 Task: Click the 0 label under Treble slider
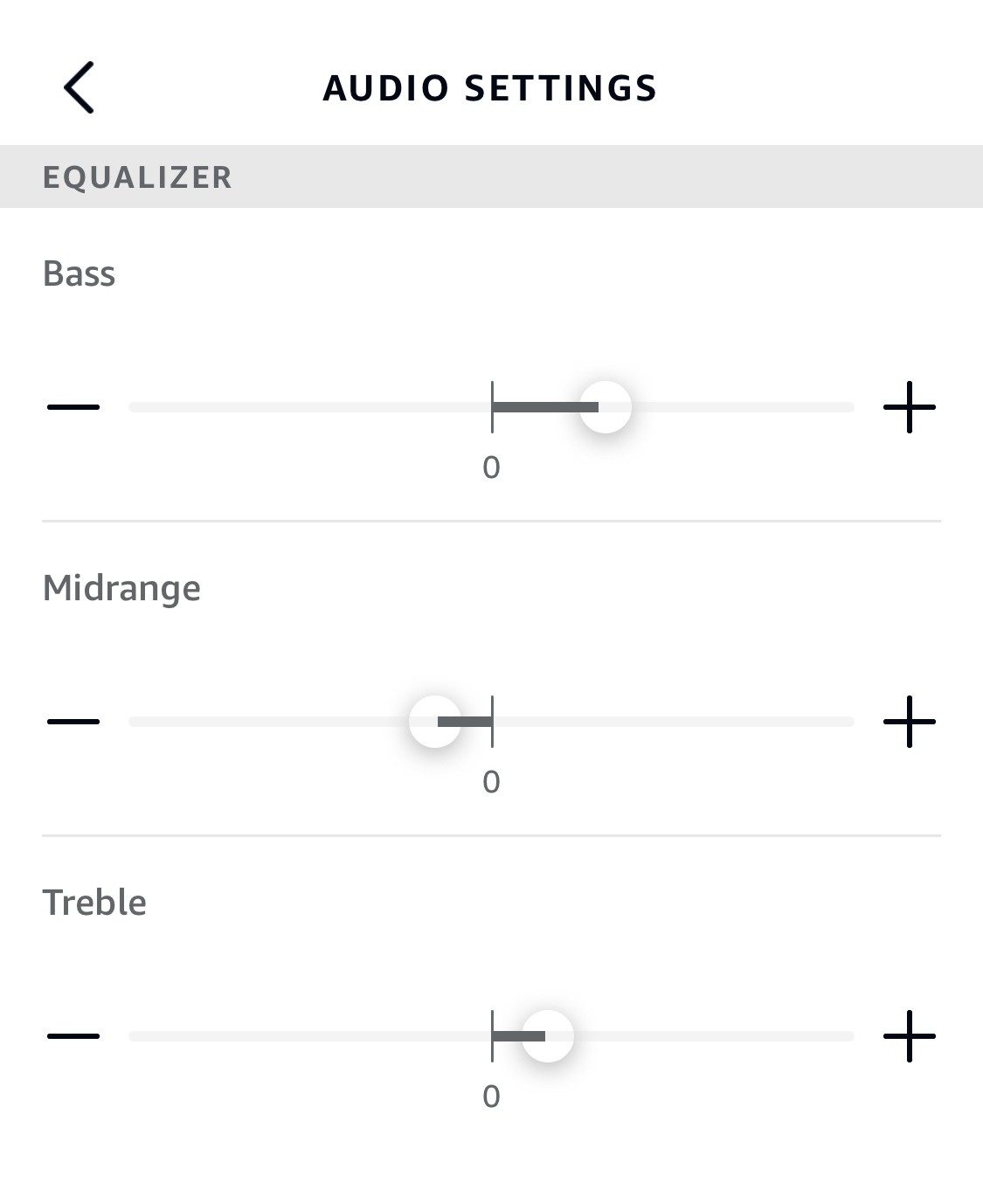[491, 1097]
